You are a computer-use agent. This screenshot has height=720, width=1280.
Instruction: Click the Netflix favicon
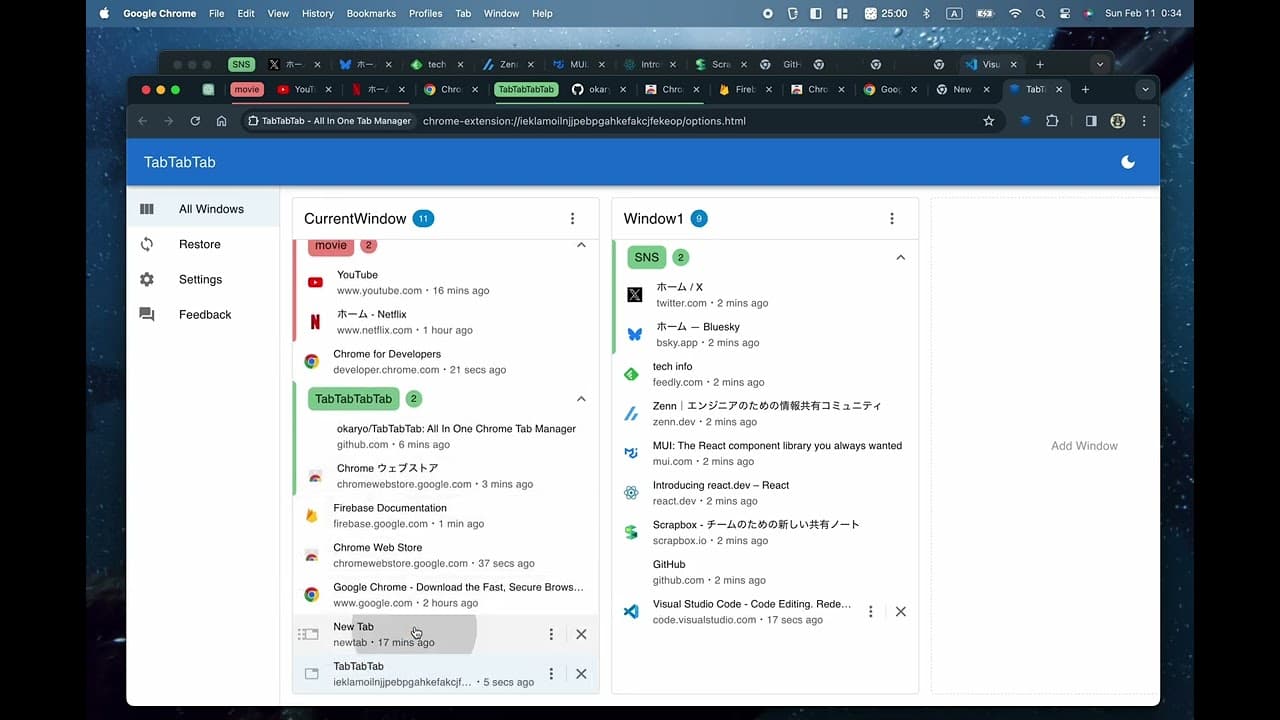pyautogui.click(x=315, y=322)
